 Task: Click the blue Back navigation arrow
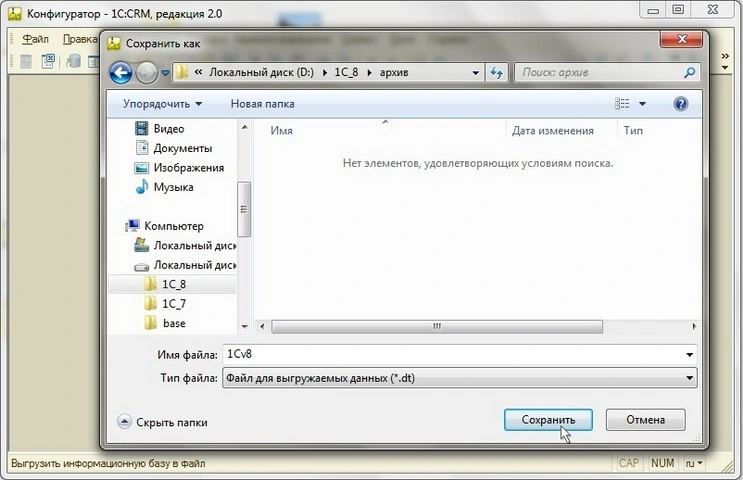click(x=121, y=73)
